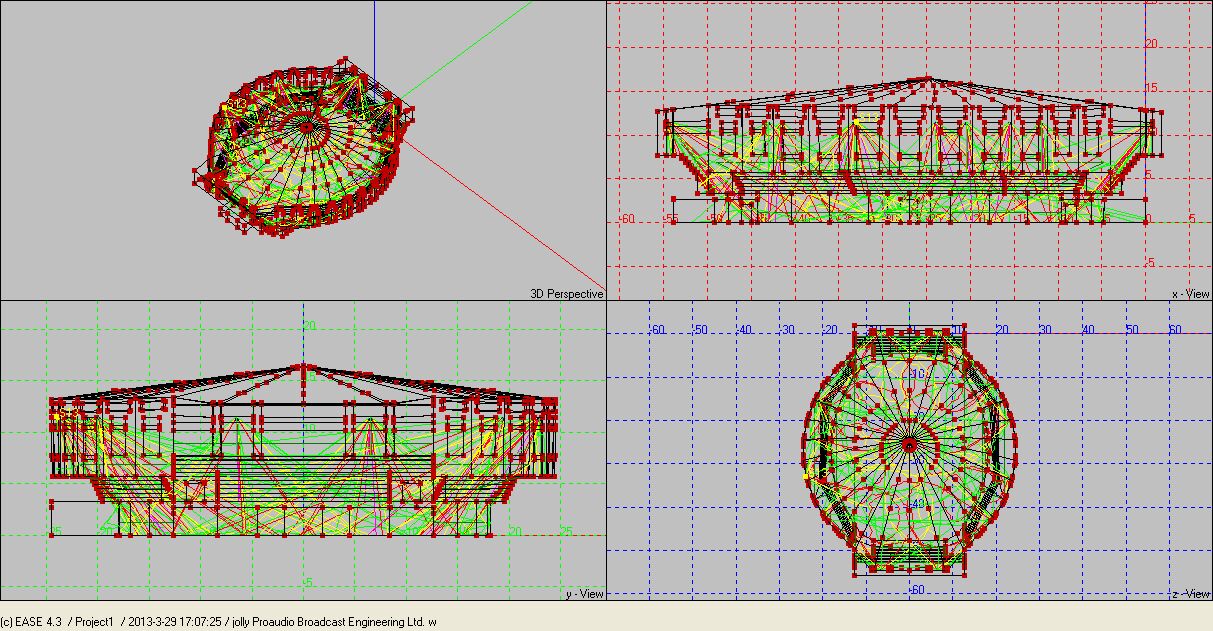Click the 3D Perspective view label
Screen dimensions: 1213x631
566,294
